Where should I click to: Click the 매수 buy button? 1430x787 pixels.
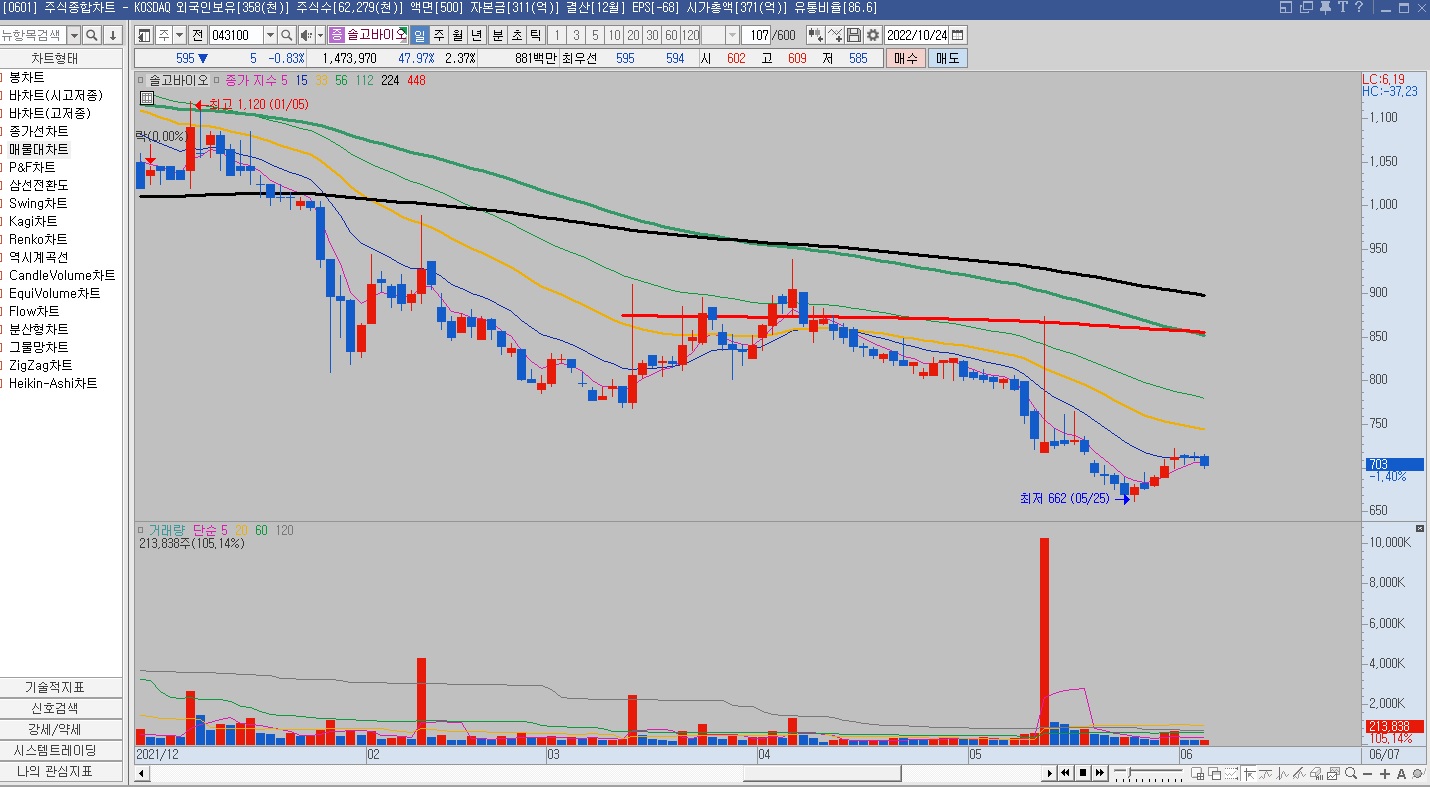(x=905, y=58)
